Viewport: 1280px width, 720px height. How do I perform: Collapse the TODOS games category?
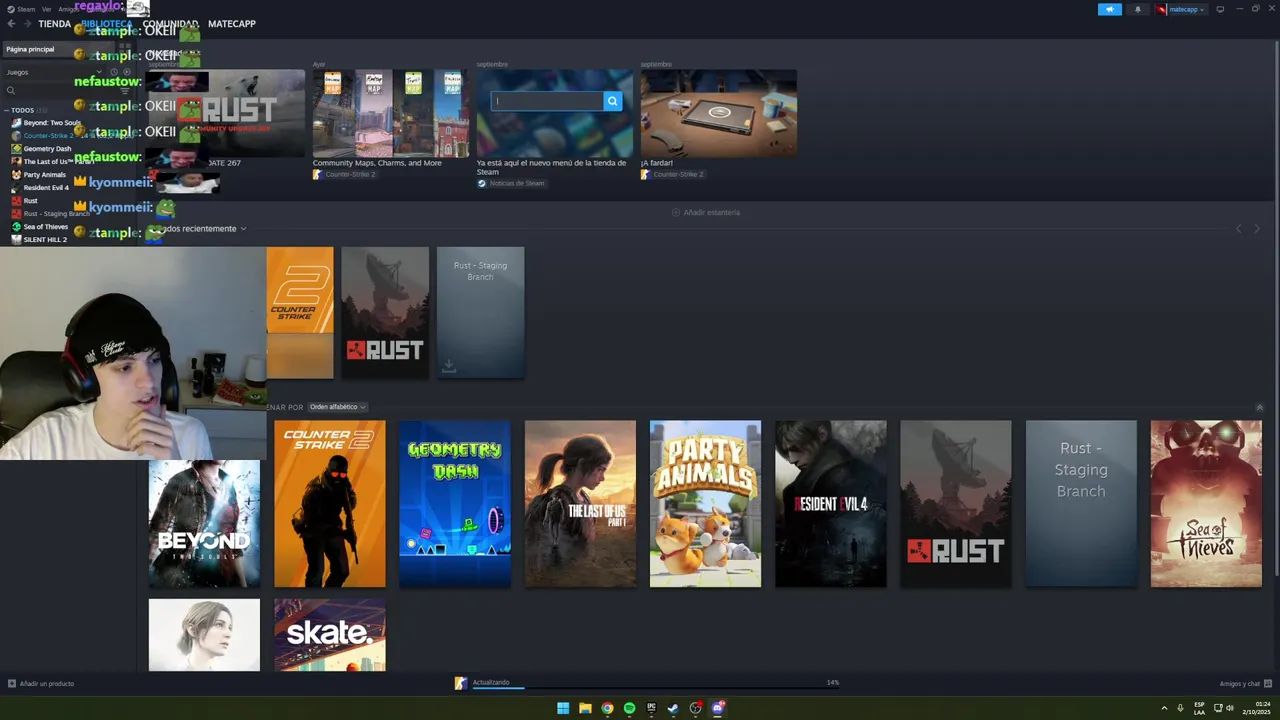click(x=7, y=110)
